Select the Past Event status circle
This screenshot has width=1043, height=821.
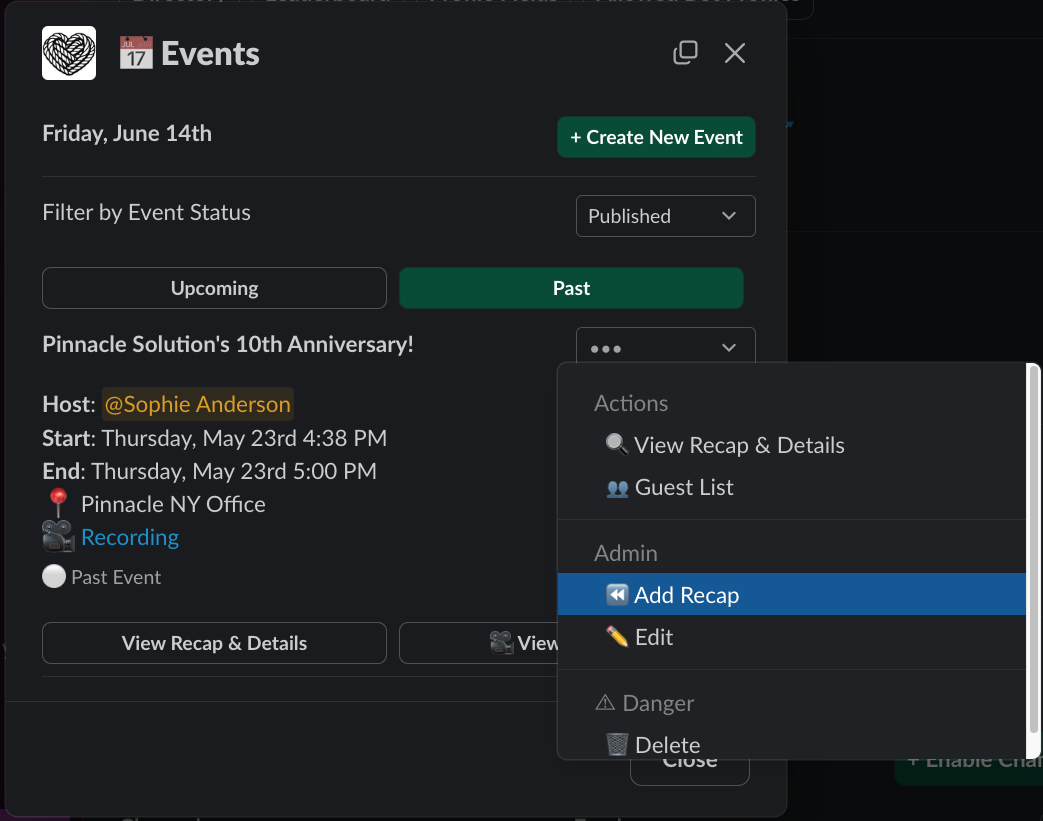pyautogui.click(x=53, y=576)
